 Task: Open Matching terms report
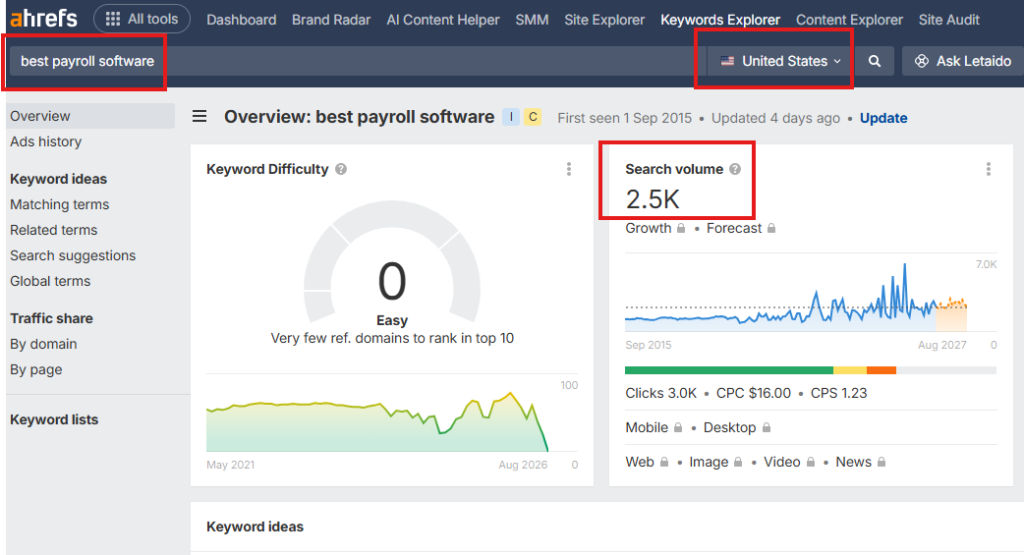coord(59,204)
